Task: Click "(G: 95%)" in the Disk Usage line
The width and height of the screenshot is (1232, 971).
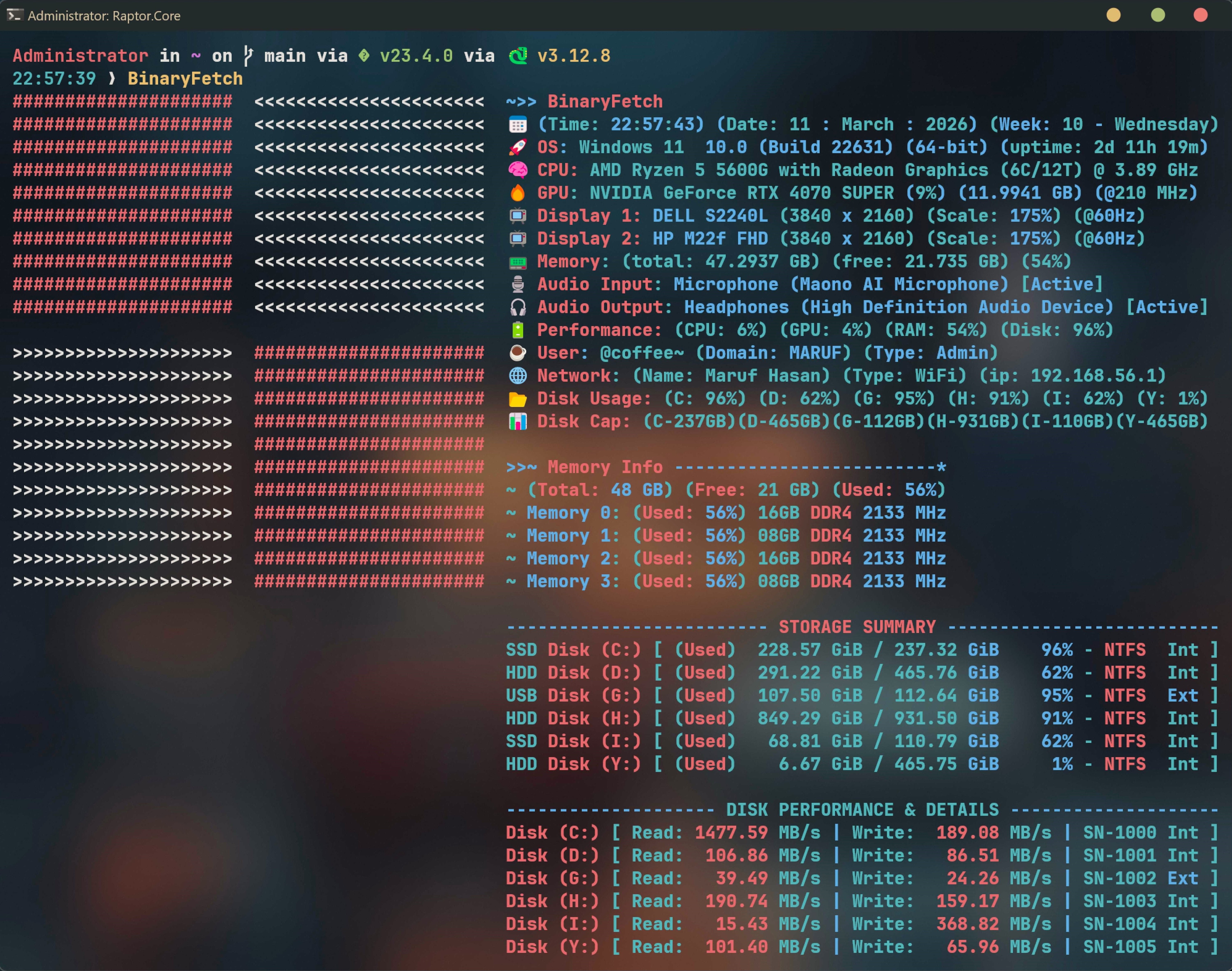Action: (894, 399)
